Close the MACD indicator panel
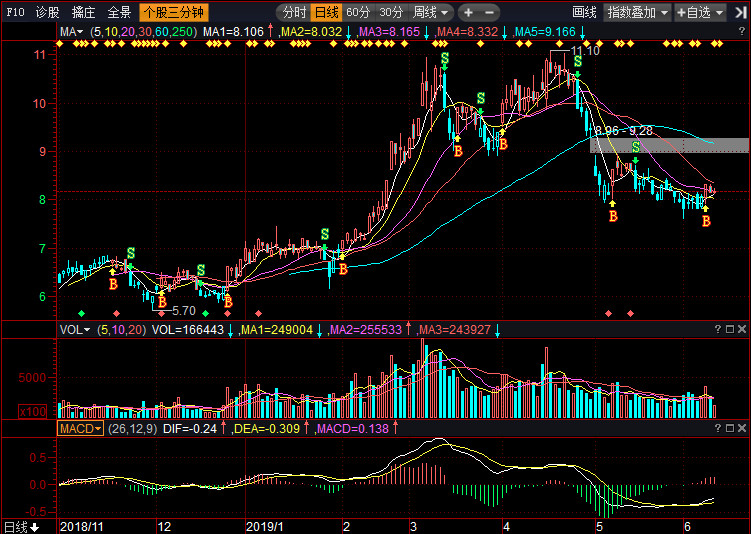The width and height of the screenshot is (751, 534). pyautogui.click(x=743, y=428)
